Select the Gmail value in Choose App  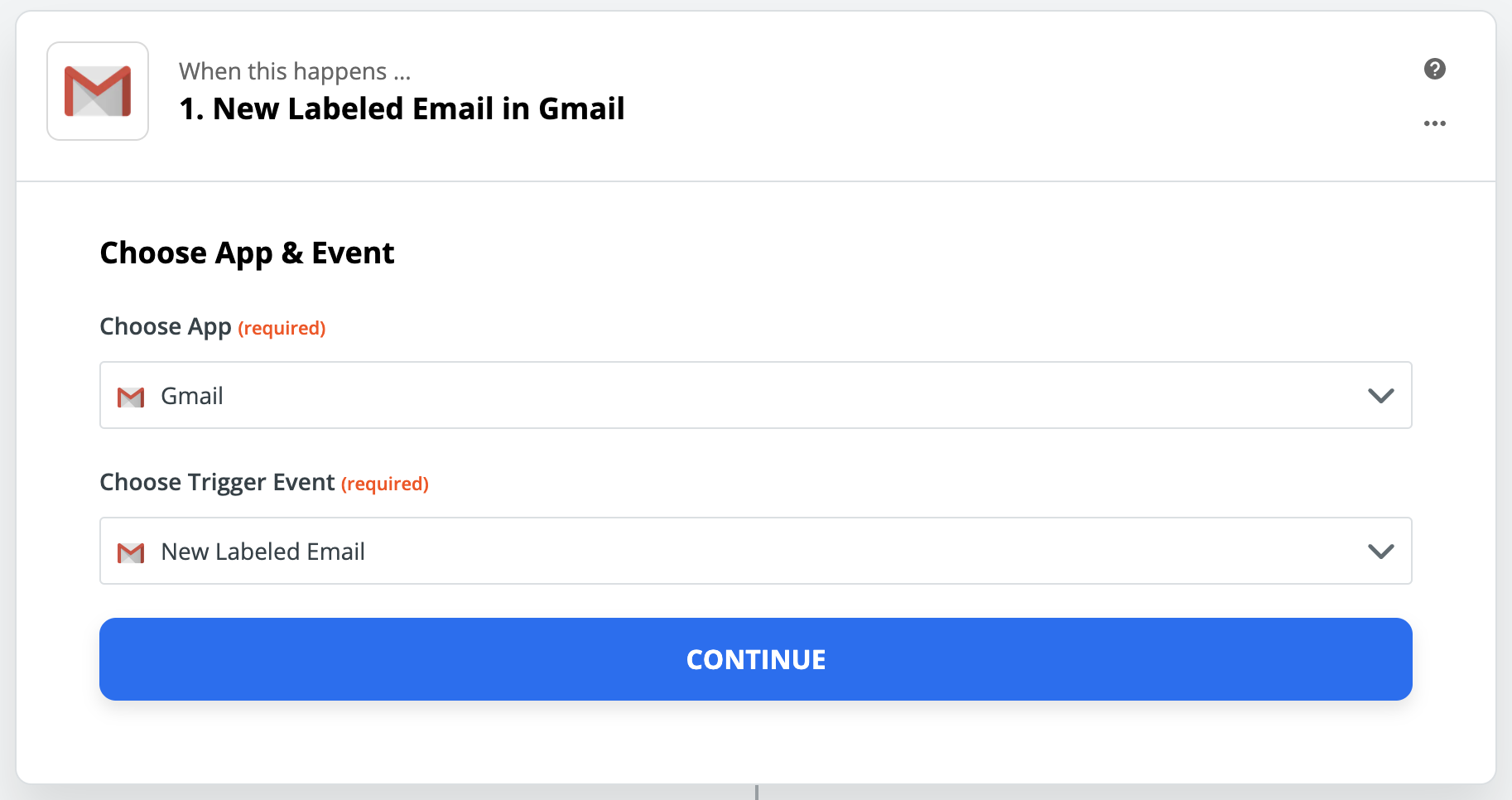191,396
